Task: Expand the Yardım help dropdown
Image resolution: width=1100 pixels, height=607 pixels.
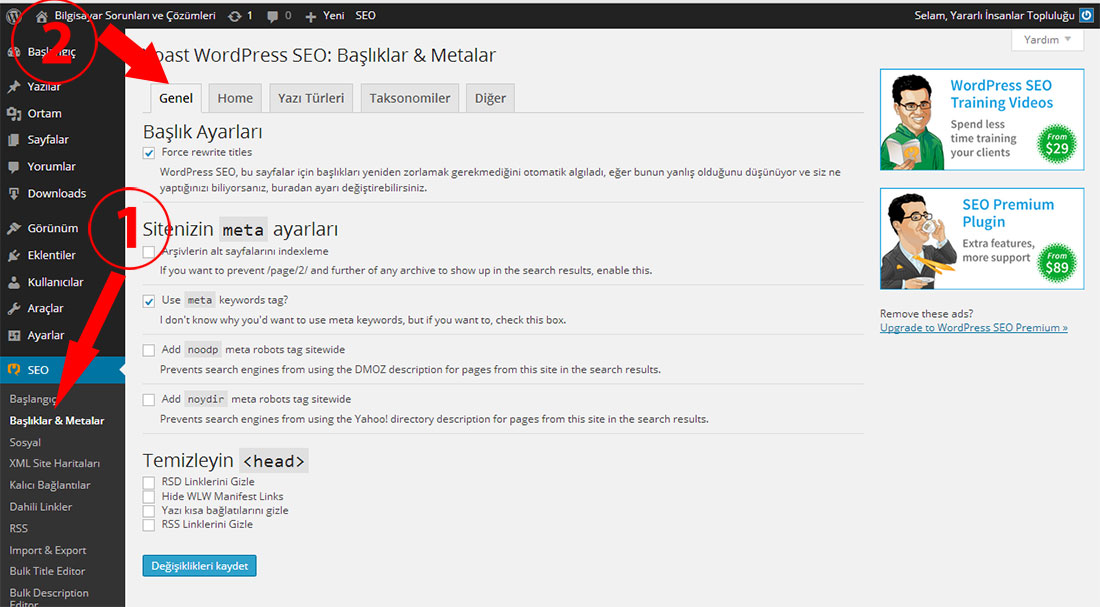Action: click(x=1047, y=40)
